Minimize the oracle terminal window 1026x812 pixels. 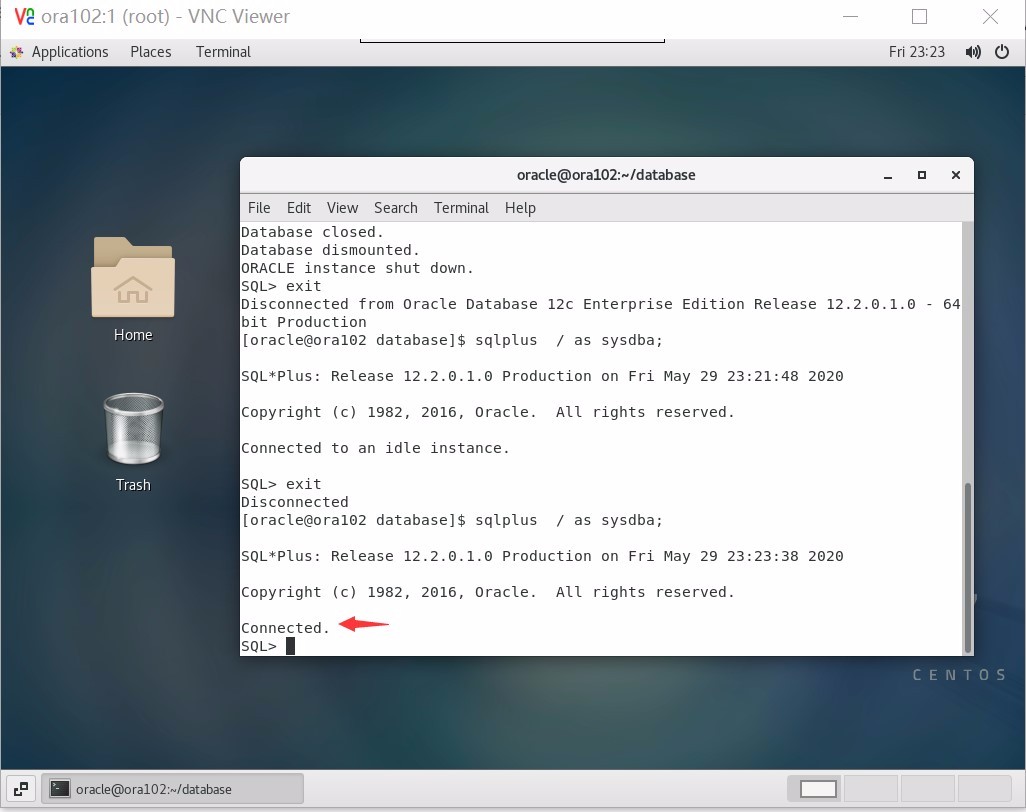click(888, 175)
